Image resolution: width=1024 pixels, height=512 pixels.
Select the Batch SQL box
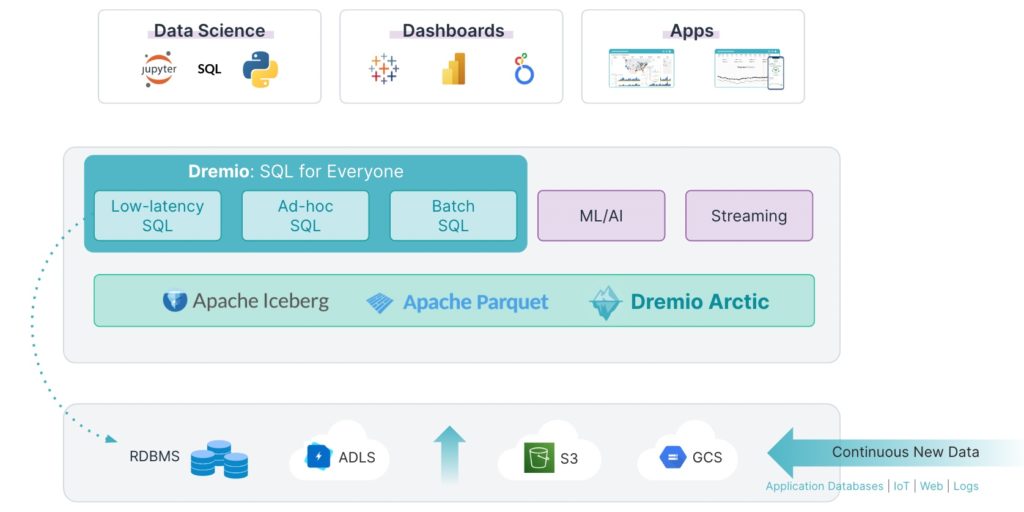point(453,216)
